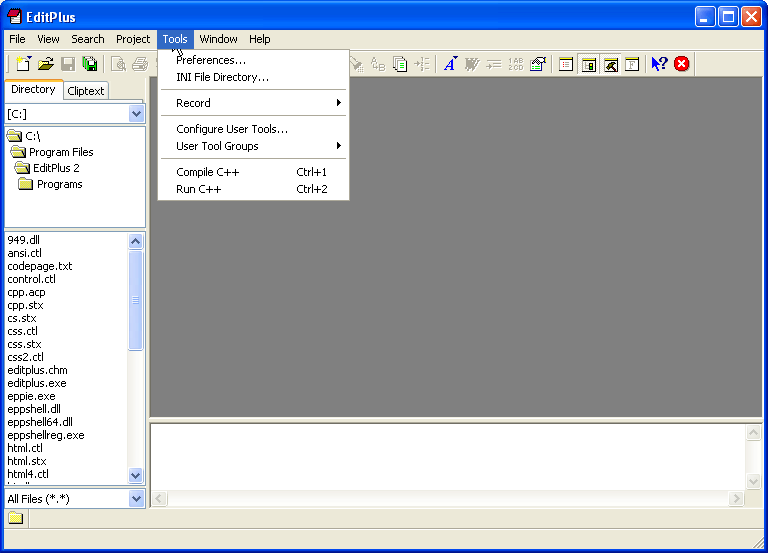Click the Preferences checklist toolbar icon
This screenshot has height=553, width=768.
(x=538, y=64)
